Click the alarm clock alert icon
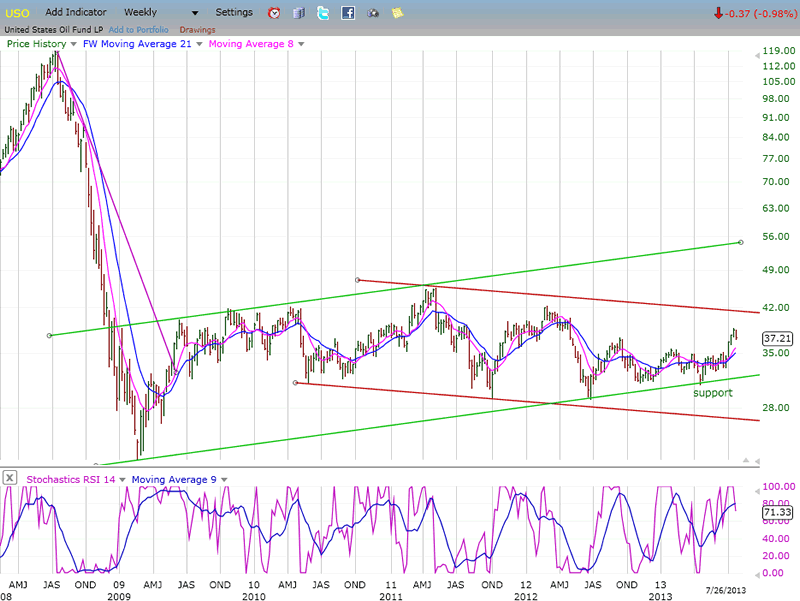This screenshot has height=601, width=800. tap(275, 13)
